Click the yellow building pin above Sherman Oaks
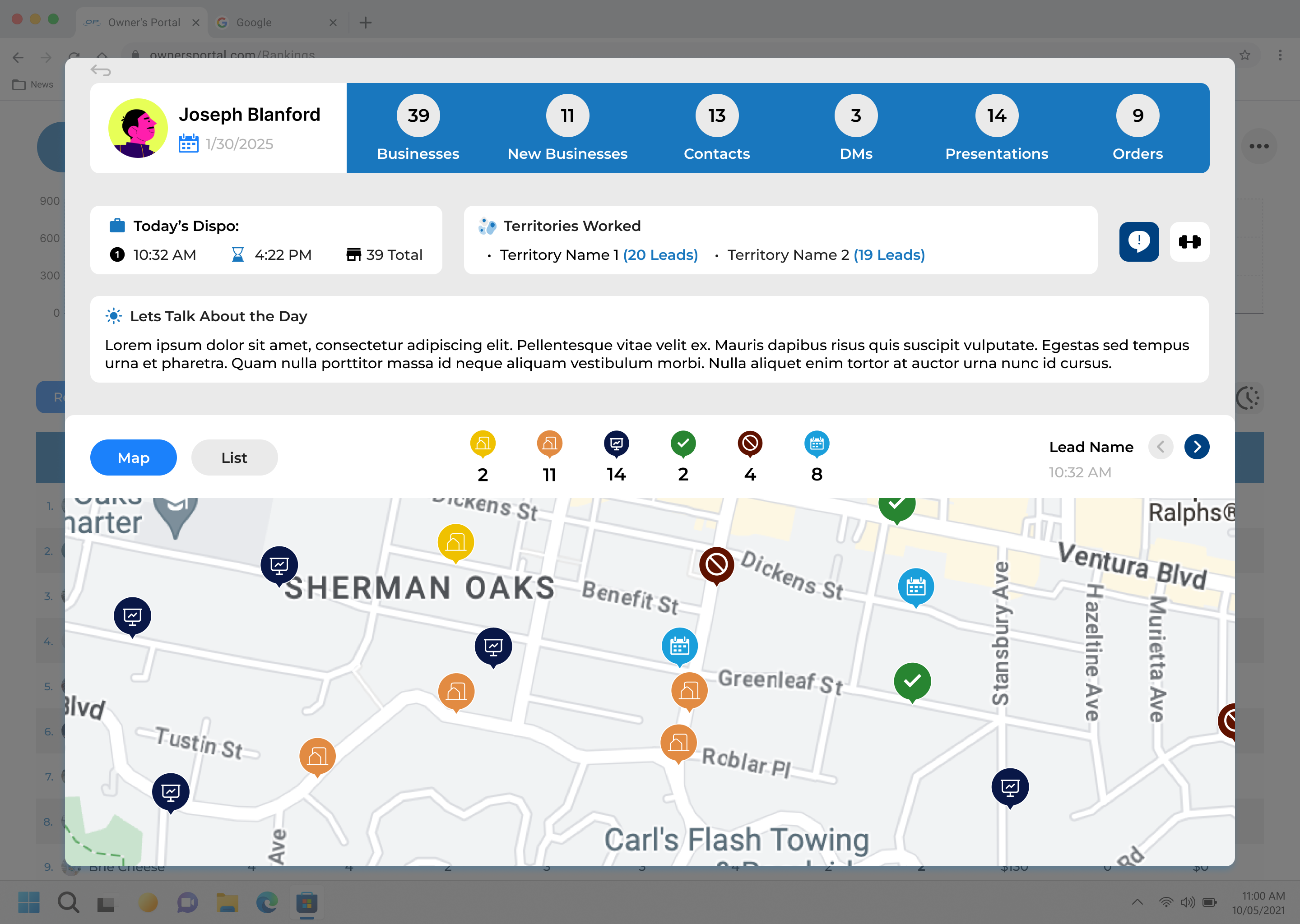Image resolution: width=1300 pixels, height=924 pixels. click(455, 542)
